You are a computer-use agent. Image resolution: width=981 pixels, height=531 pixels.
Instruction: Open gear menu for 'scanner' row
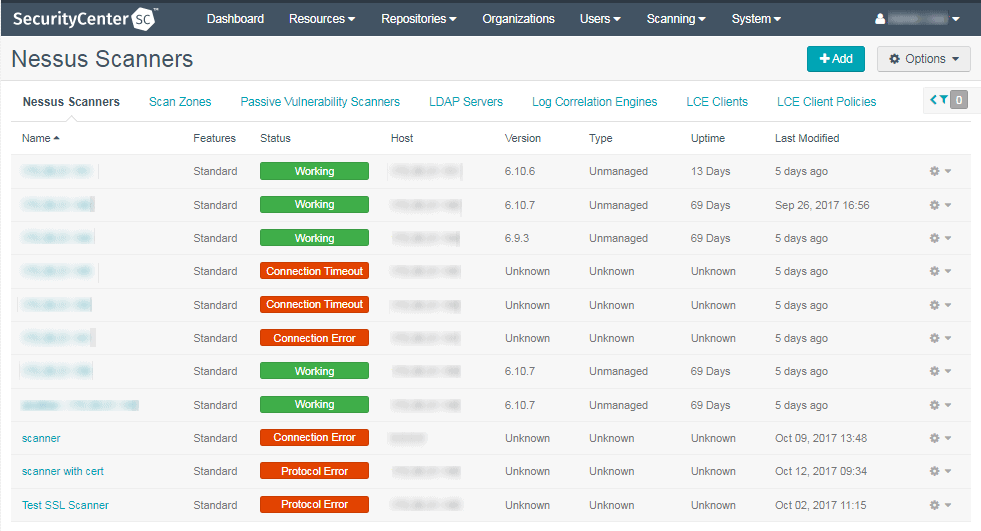click(939, 438)
